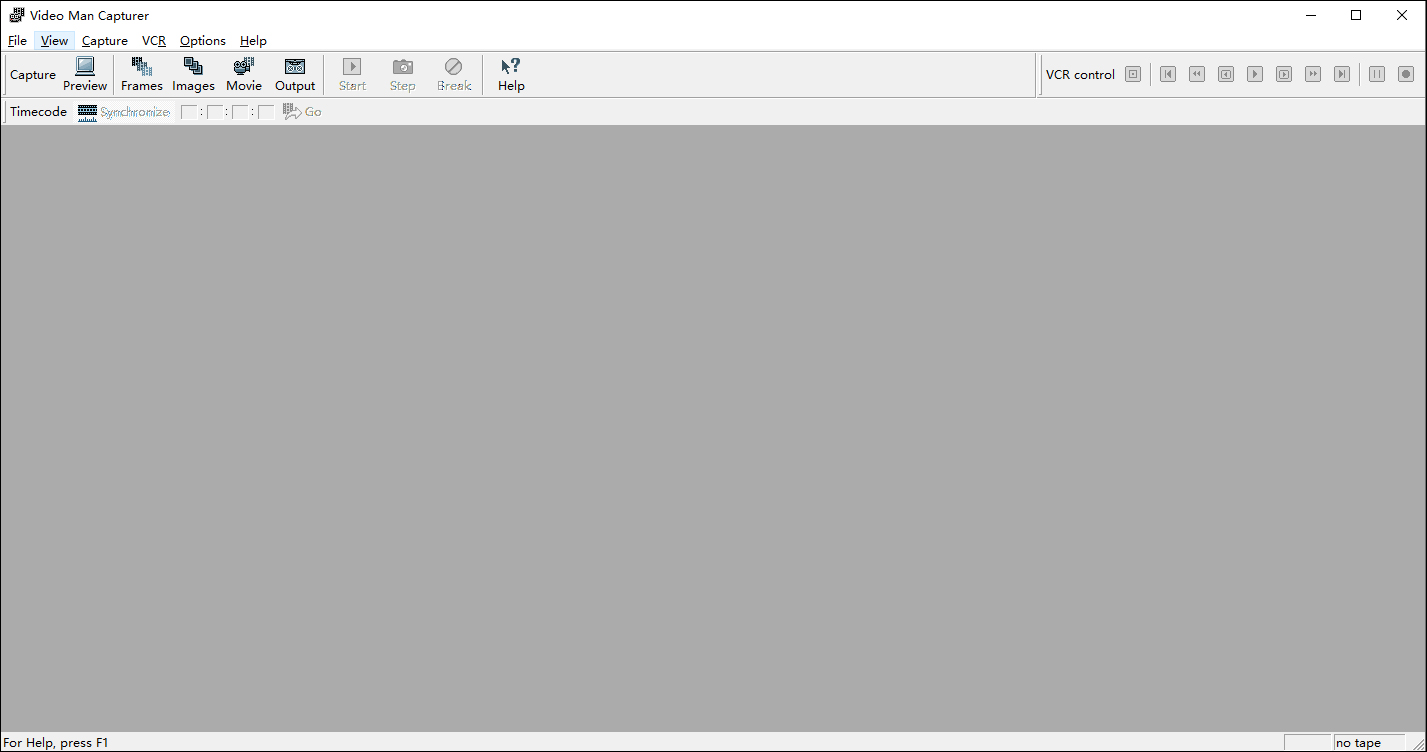Click the VCR fast forward button
Image resolution: width=1427 pixels, height=752 pixels.
tap(1313, 74)
